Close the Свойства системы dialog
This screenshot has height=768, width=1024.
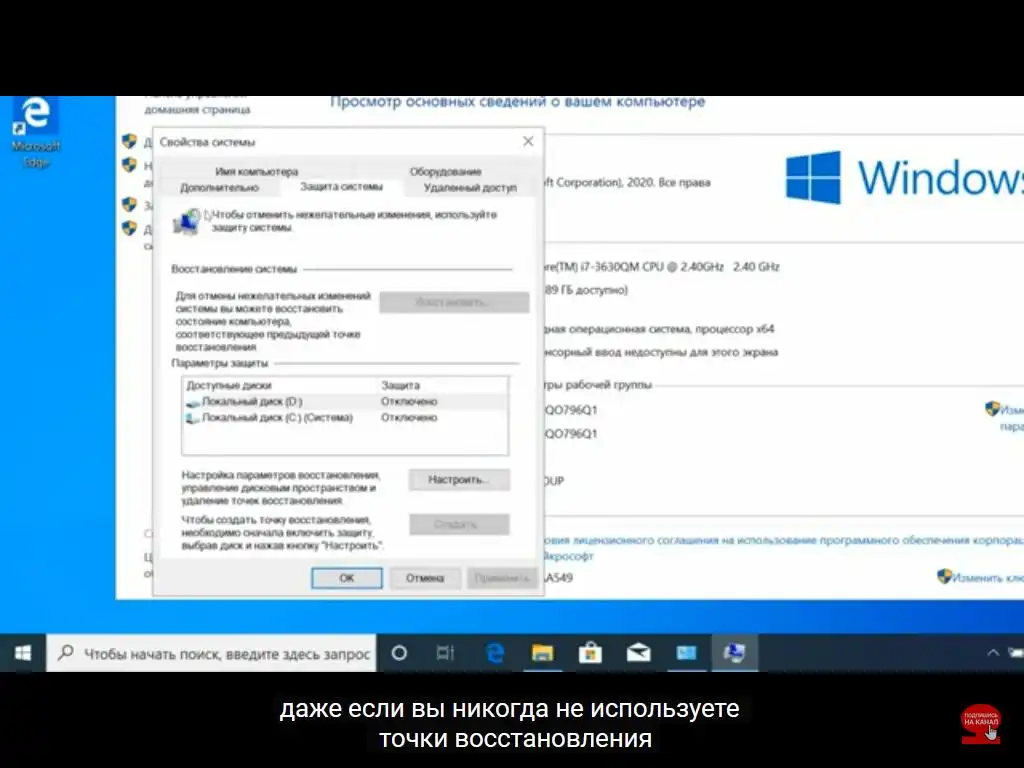pos(528,142)
